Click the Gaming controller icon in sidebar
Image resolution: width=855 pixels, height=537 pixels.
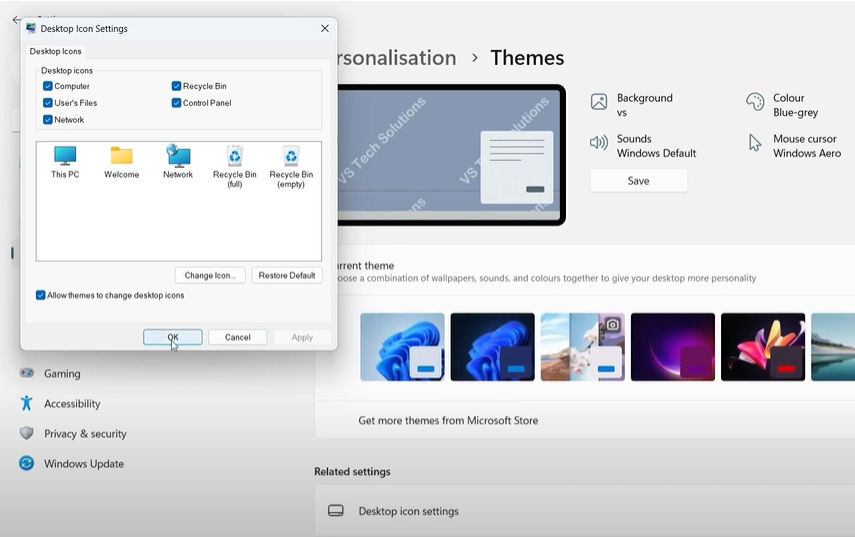26,373
